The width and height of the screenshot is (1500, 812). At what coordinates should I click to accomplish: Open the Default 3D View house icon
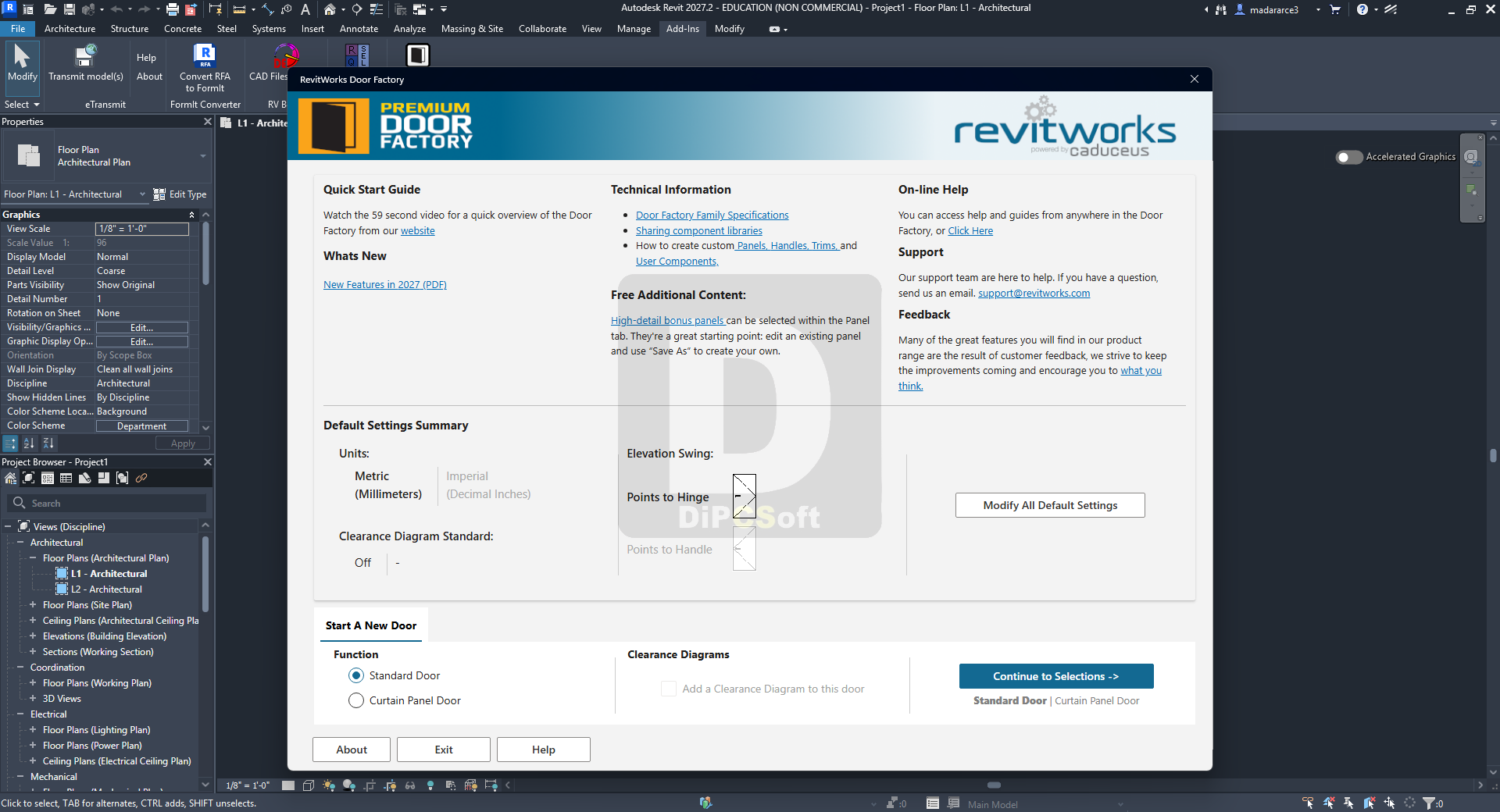(x=330, y=9)
